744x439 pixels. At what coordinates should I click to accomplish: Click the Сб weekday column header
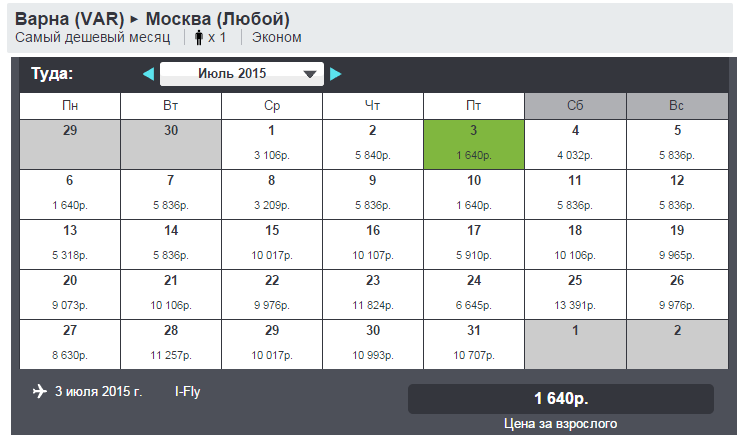click(575, 106)
